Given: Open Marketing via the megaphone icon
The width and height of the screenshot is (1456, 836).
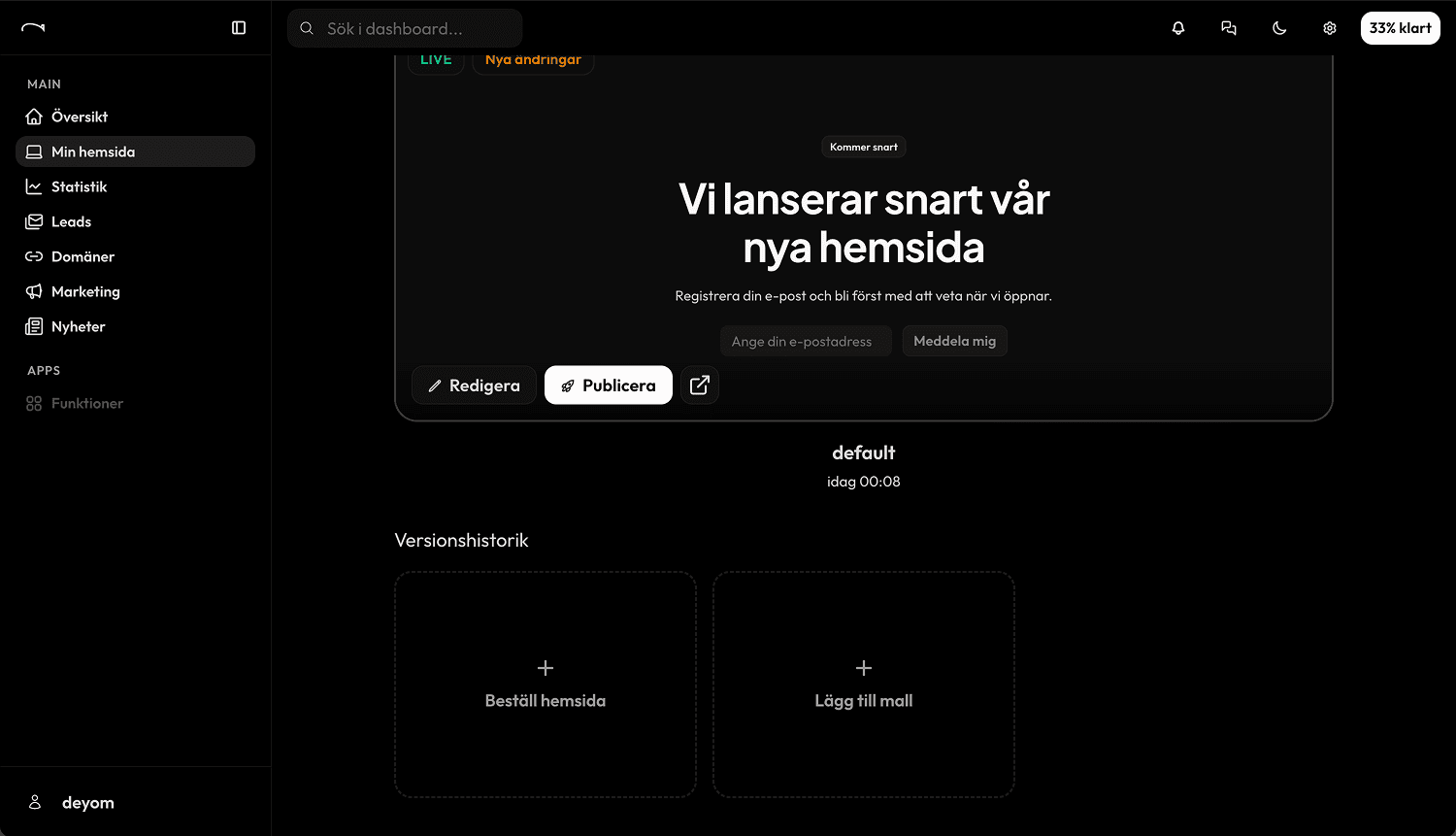Looking at the screenshot, I should click(x=33, y=291).
